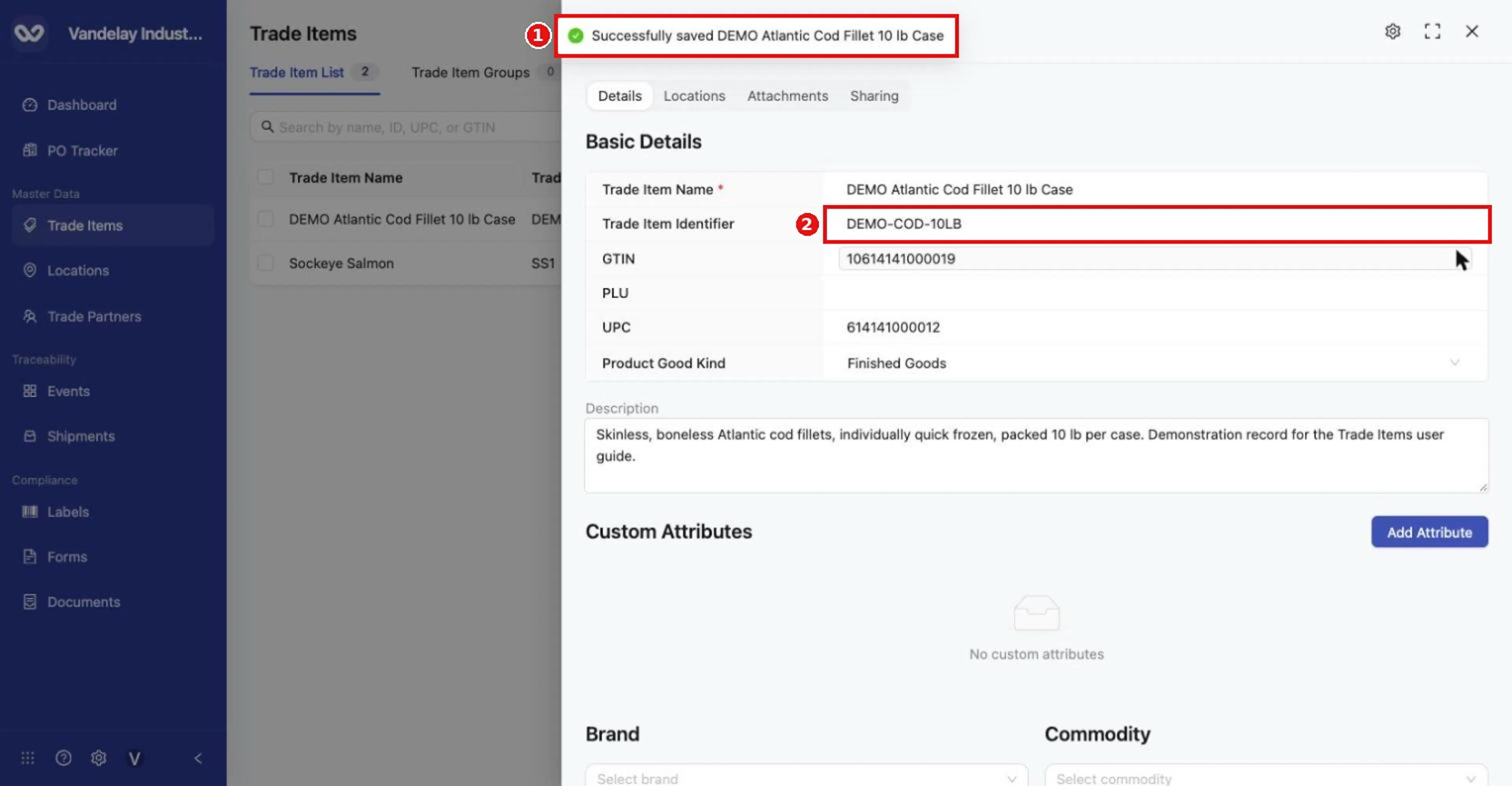This screenshot has height=786, width=1512.
Task: Check the Sockeye Salmon row checkbox
Action: (265, 263)
